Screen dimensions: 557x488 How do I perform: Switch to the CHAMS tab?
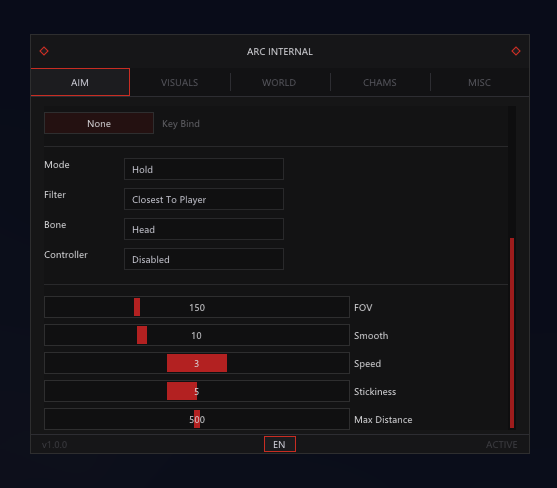click(379, 82)
